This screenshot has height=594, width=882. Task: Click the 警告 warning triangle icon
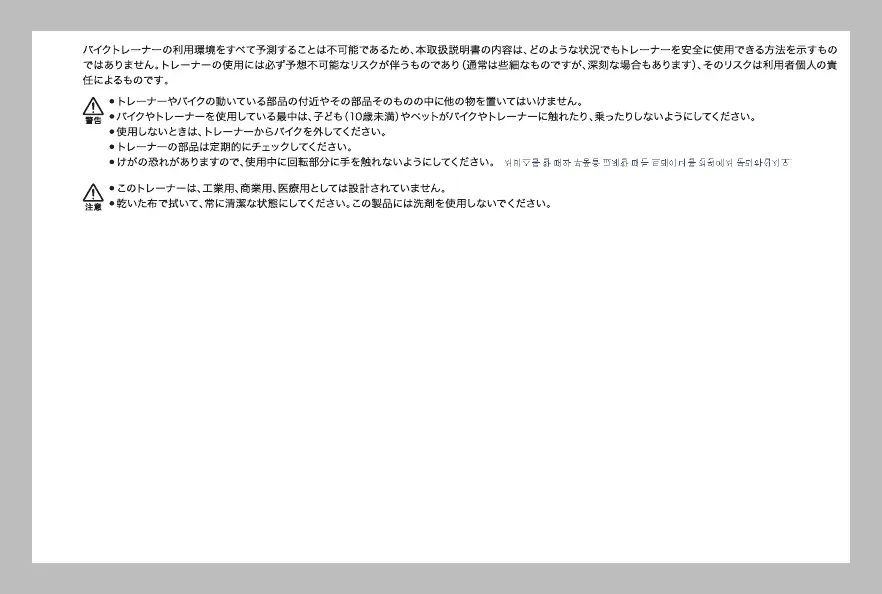[x=93, y=105]
